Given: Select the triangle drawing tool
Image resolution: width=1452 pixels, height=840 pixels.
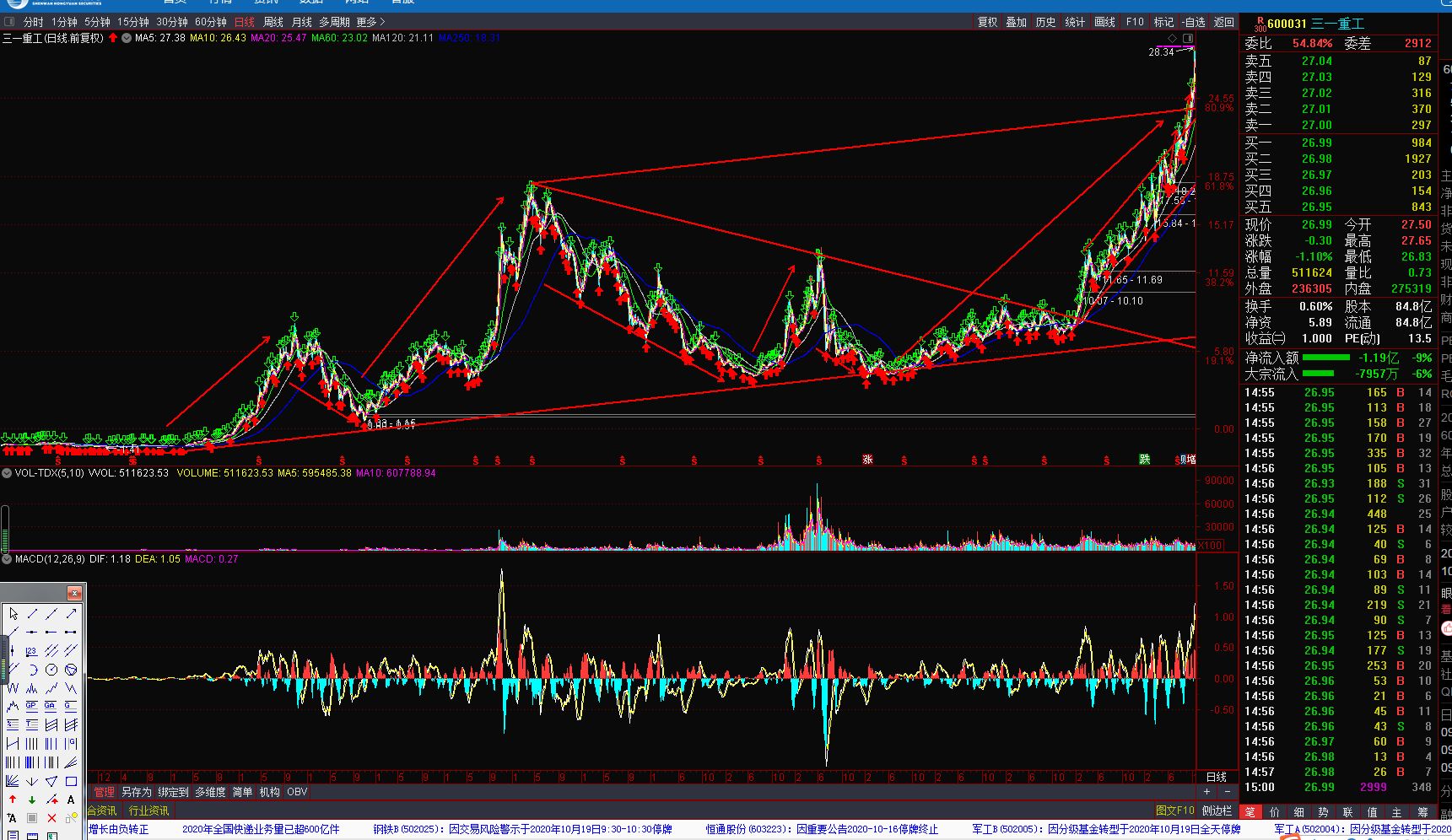Looking at the screenshot, I should click(51, 781).
